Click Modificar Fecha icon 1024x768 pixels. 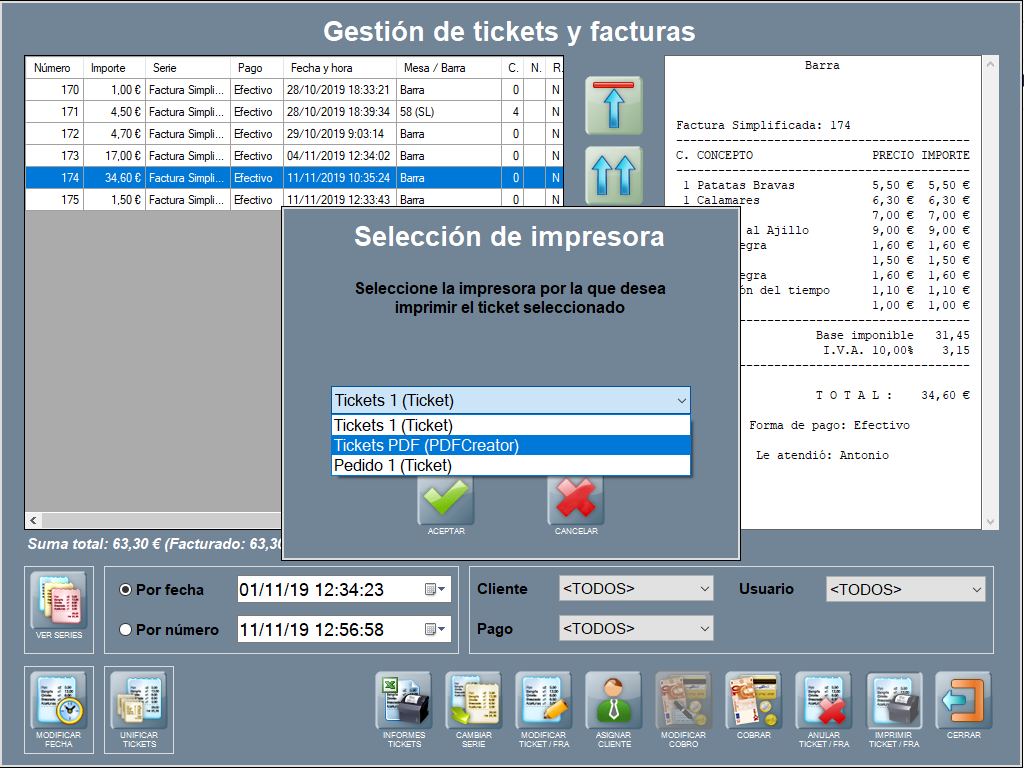coord(59,701)
